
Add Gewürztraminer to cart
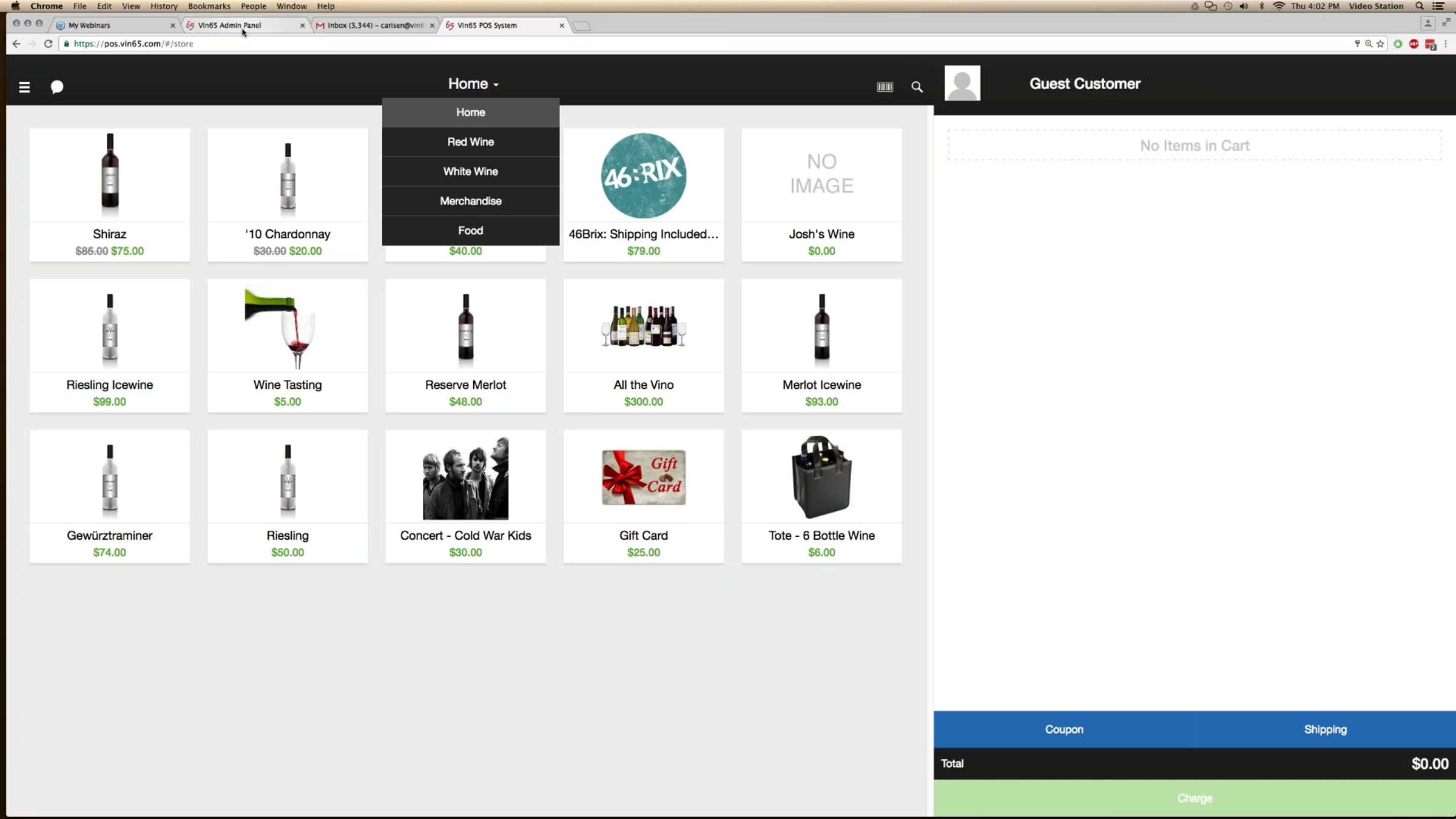point(110,497)
